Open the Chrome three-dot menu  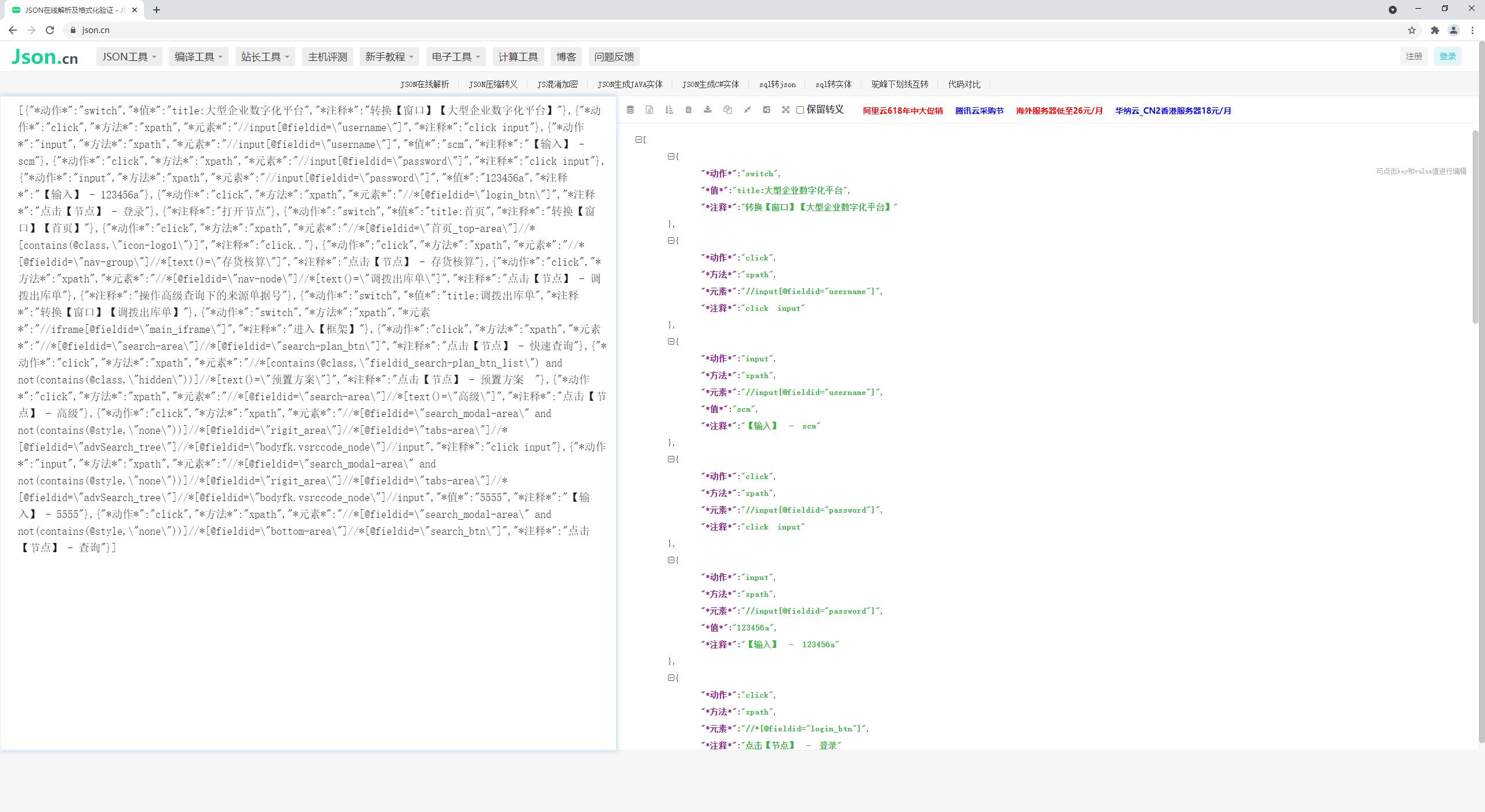pos(1472,30)
